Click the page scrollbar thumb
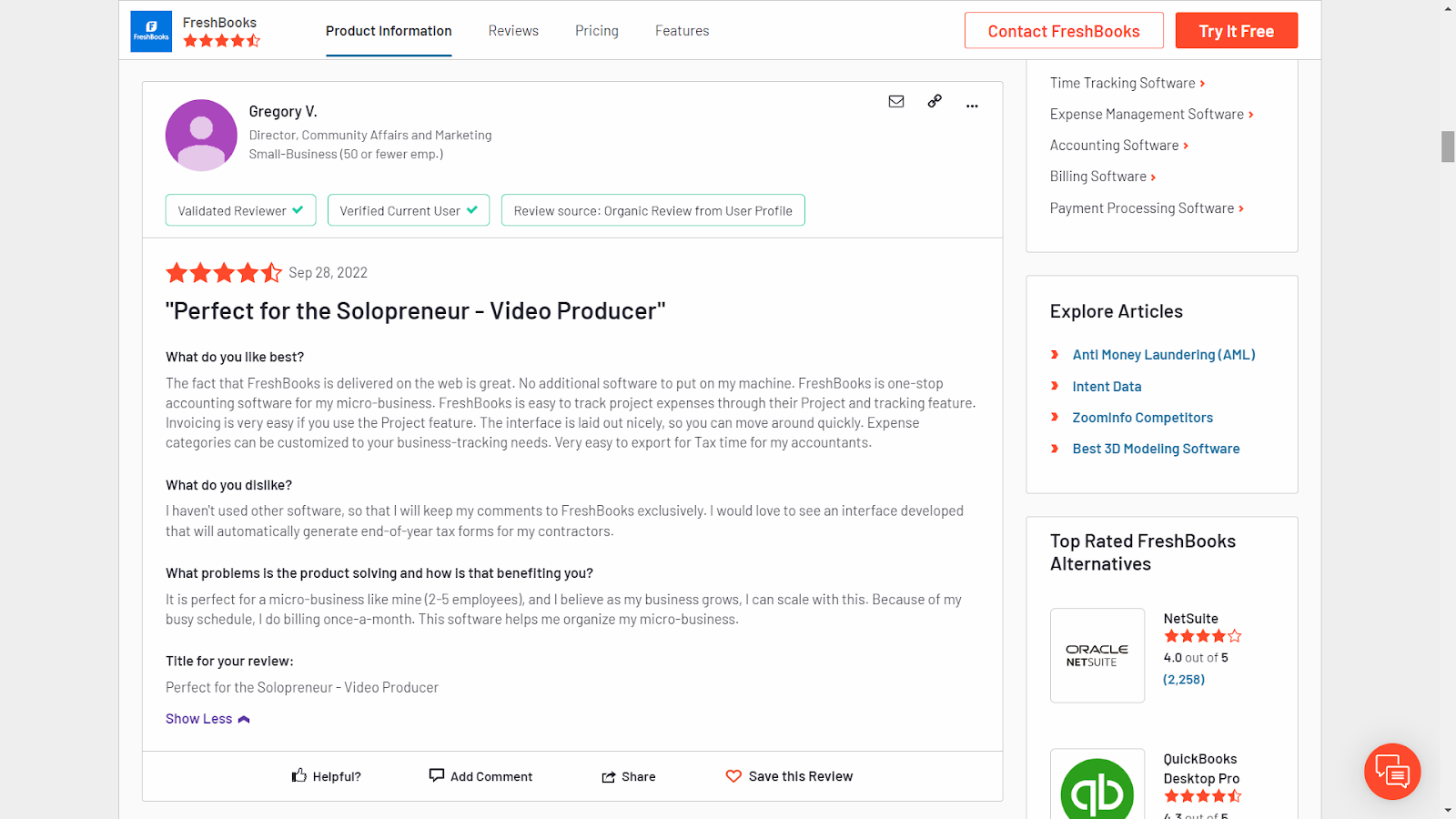The width and height of the screenshot is (1456, 819). [x=1448, y=147]
